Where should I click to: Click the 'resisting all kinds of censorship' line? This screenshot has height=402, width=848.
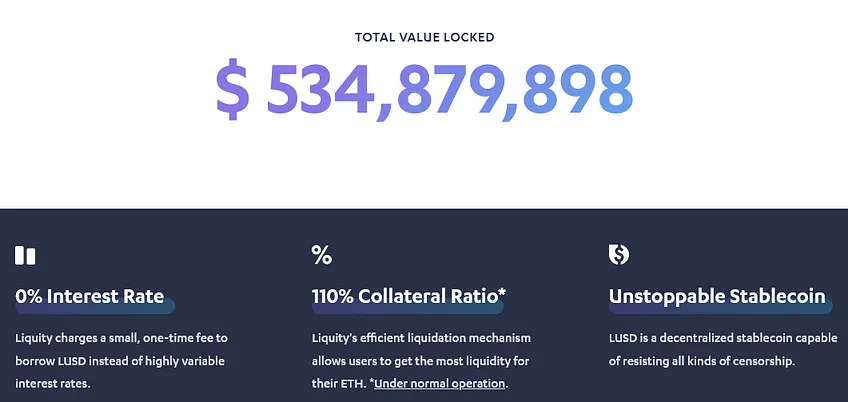(702, 361)
